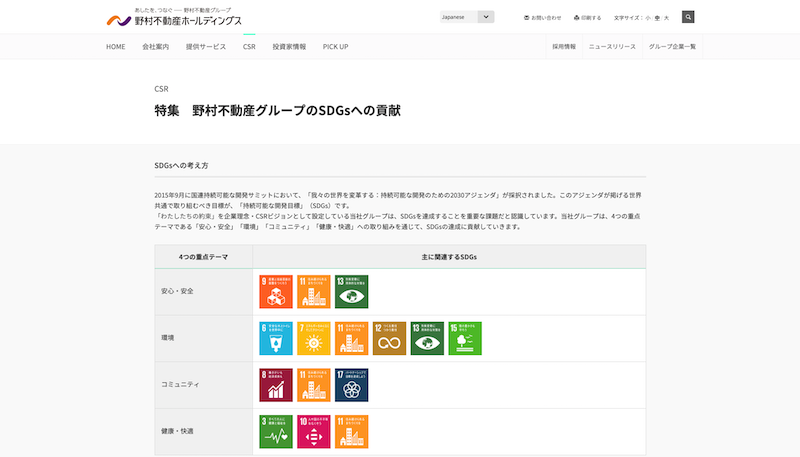Click the page title 特集 野村不動産グループのSDGsへの貢献
The image size is (800, 457).
point(278,111)
